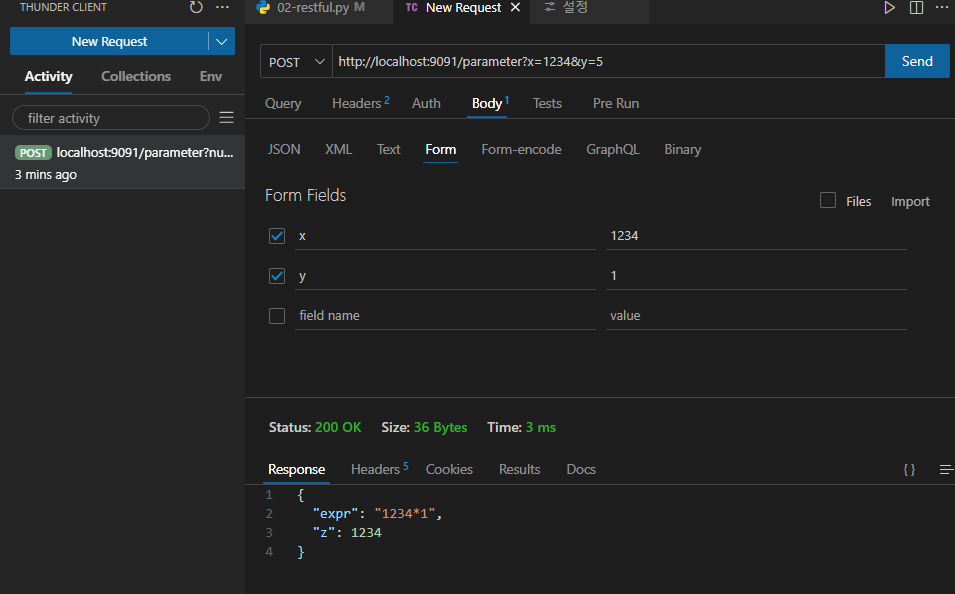Click the 3 mins ago timestamp
Image resolution: width=955 pixels, height=594 pixels.
[46, 175]
